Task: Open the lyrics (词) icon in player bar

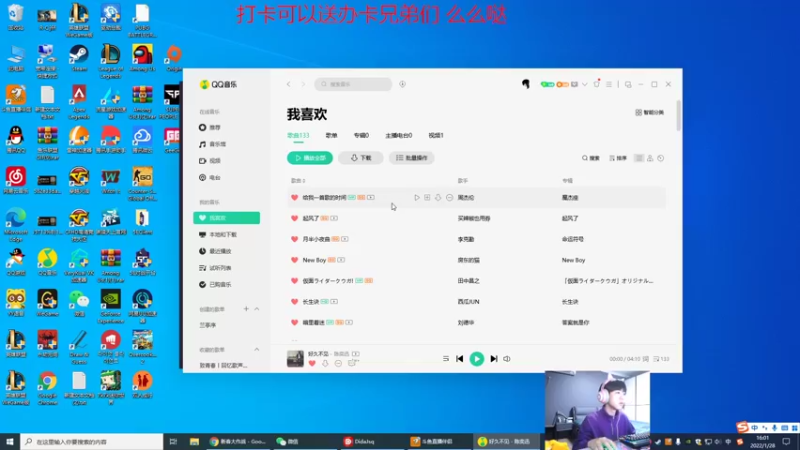Action: pos(645,359)
